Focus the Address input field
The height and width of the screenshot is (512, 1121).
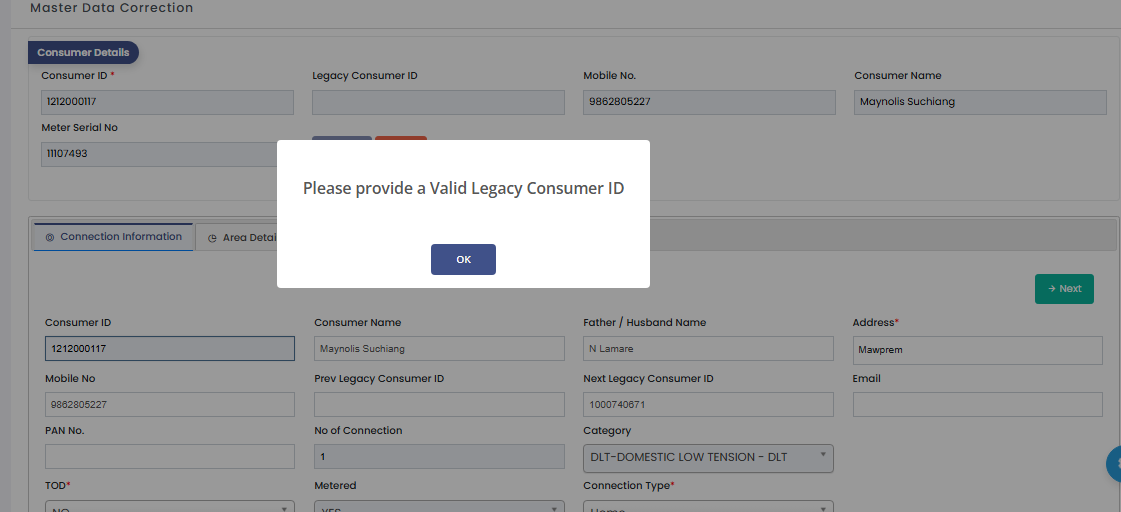click(x=977, y=350)
